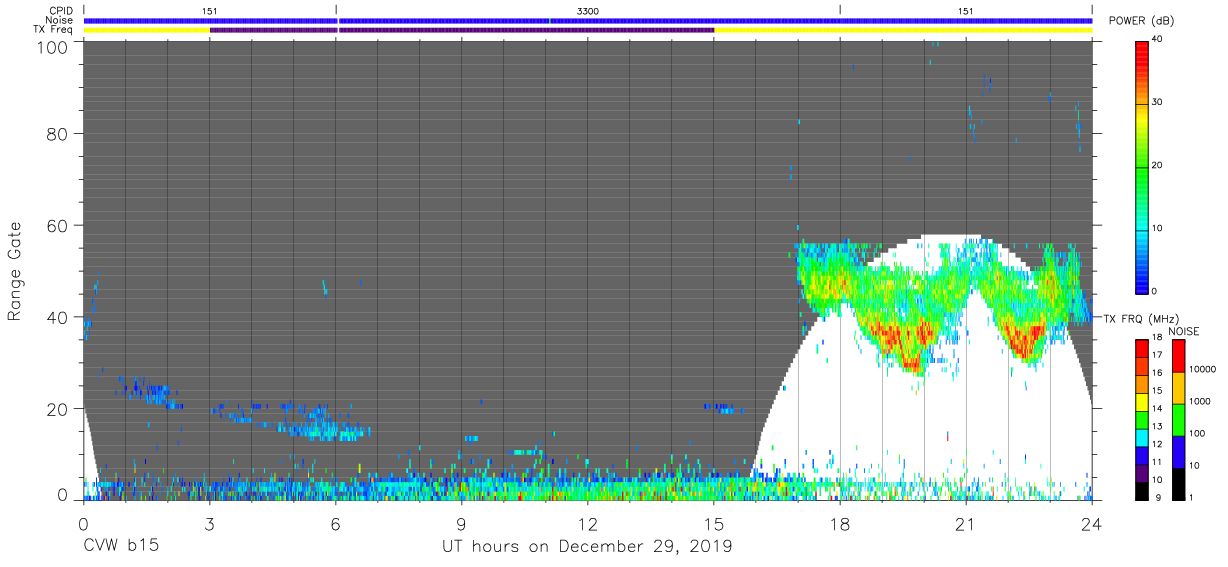Click the red 17-18 MHz swatch in TX FRQ legend

click(1141, 348)
